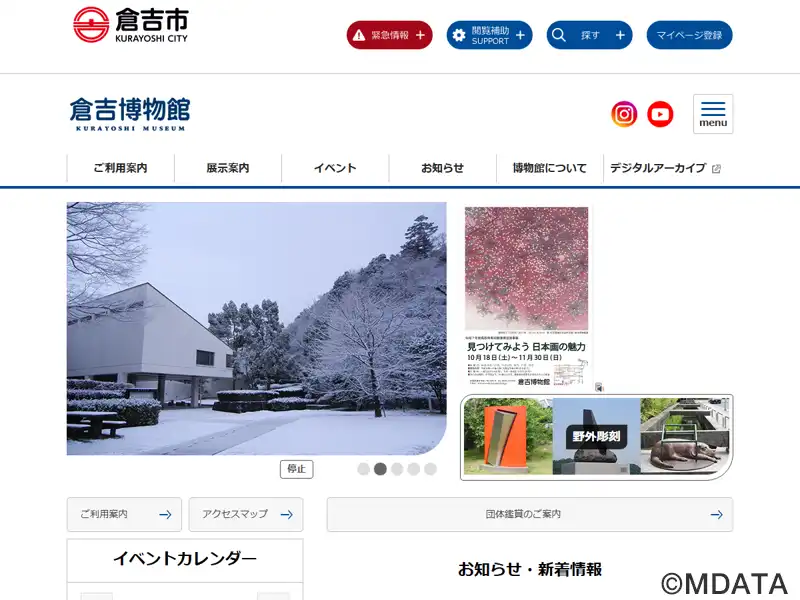800x600 pixels.
Task: Click the Kurayoshi City logo
Action: [131, 24]
